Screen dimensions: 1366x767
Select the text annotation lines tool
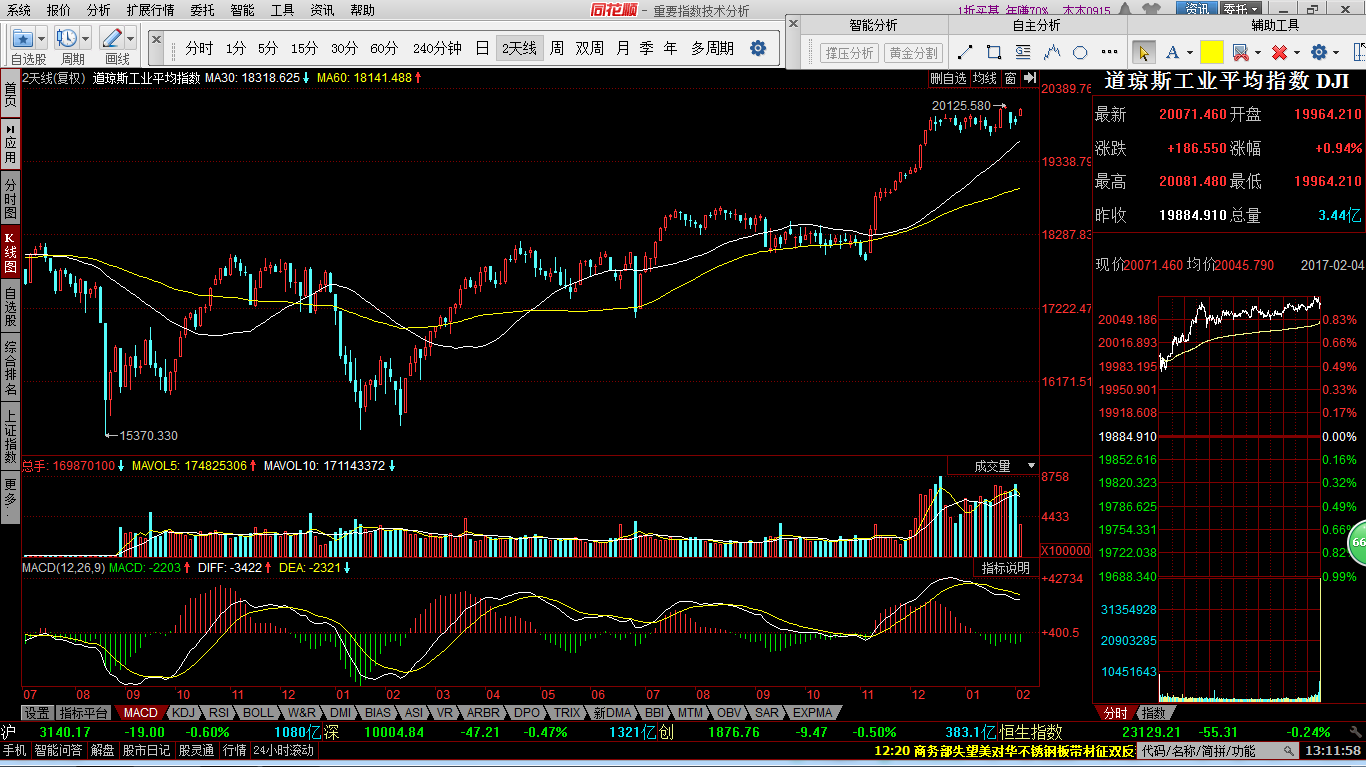pyautogui.click(x=1023, y=52)
